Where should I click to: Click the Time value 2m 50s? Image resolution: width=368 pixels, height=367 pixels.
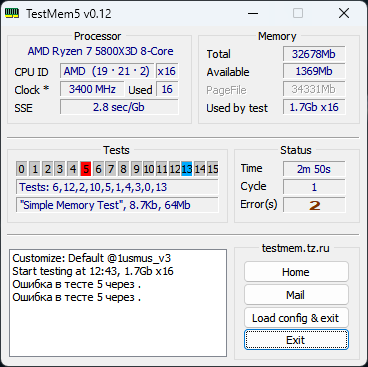coord(314,169)
